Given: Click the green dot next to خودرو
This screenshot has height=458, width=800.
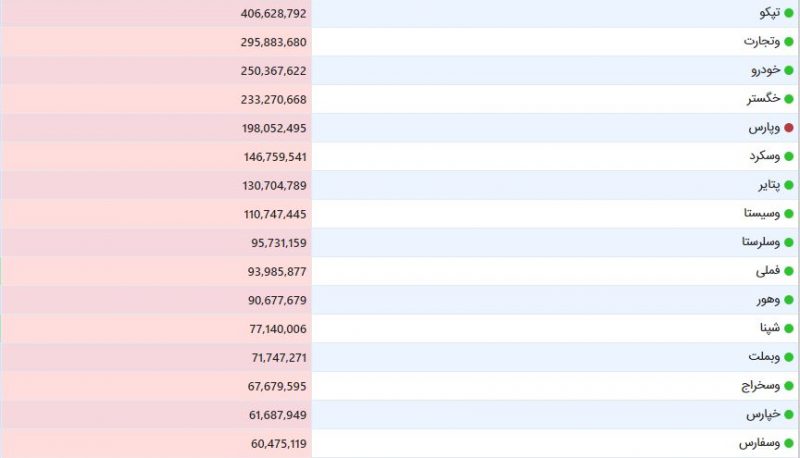Looking at the screenshot, I should pos(789,70).
